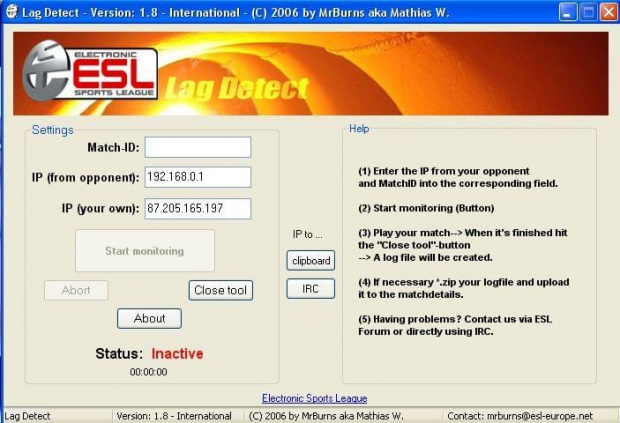Image resolution: width=620 pixels, height=423 pixels.
Task: Click help step (2) Start monitoring (Button)
Action: click(x=426, y=208)
